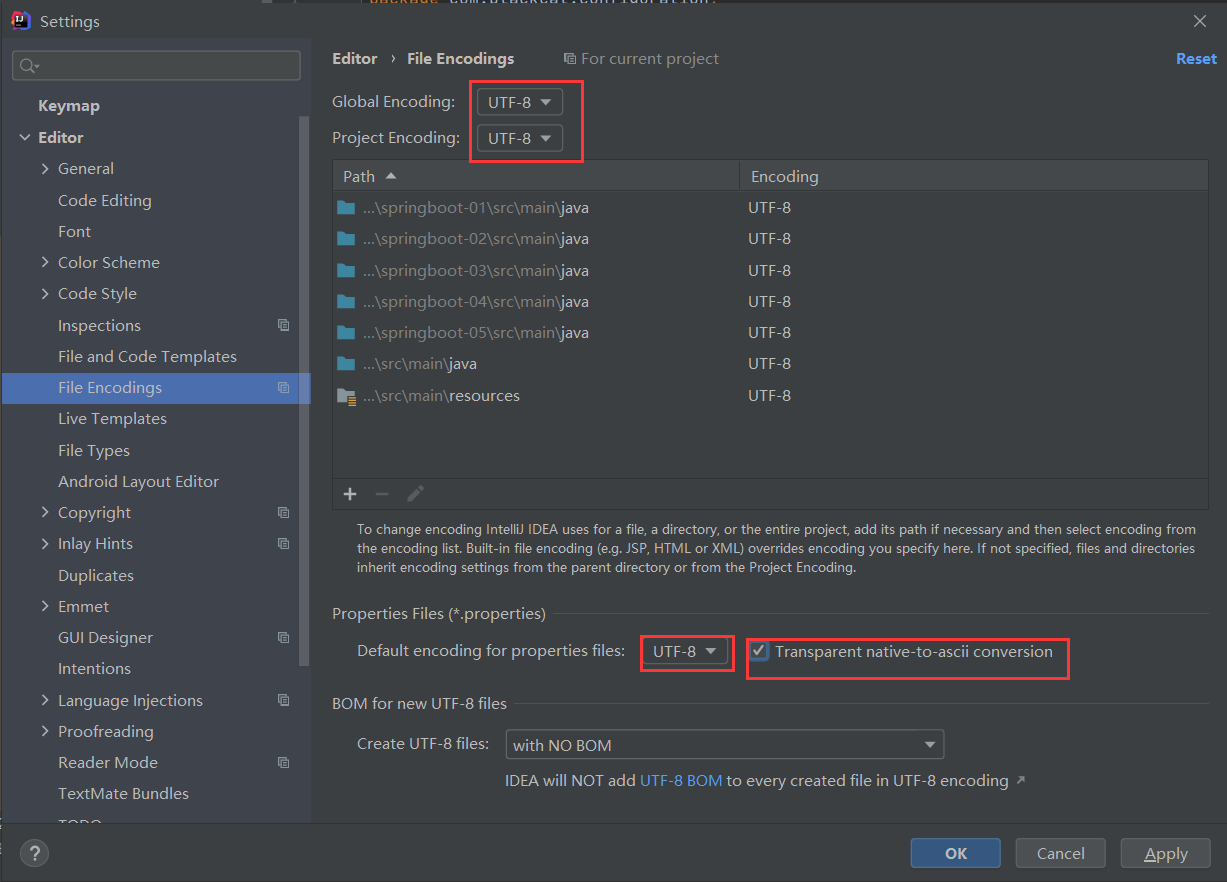Image resolution: width=1227 pixels, height=882 pixels.
Task: Expand the Inlay Hints node arrow
Action: click(45, 543)
